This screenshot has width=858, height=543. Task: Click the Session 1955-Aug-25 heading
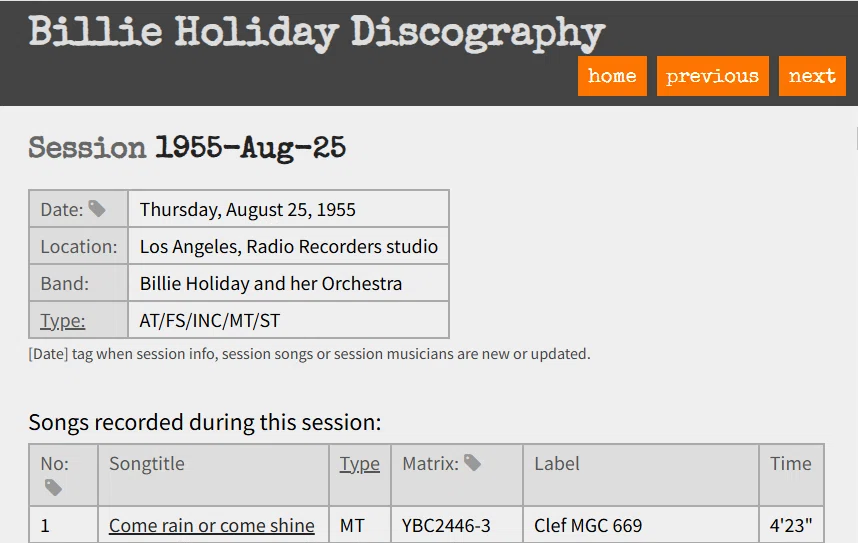click(x=187, y=148)
